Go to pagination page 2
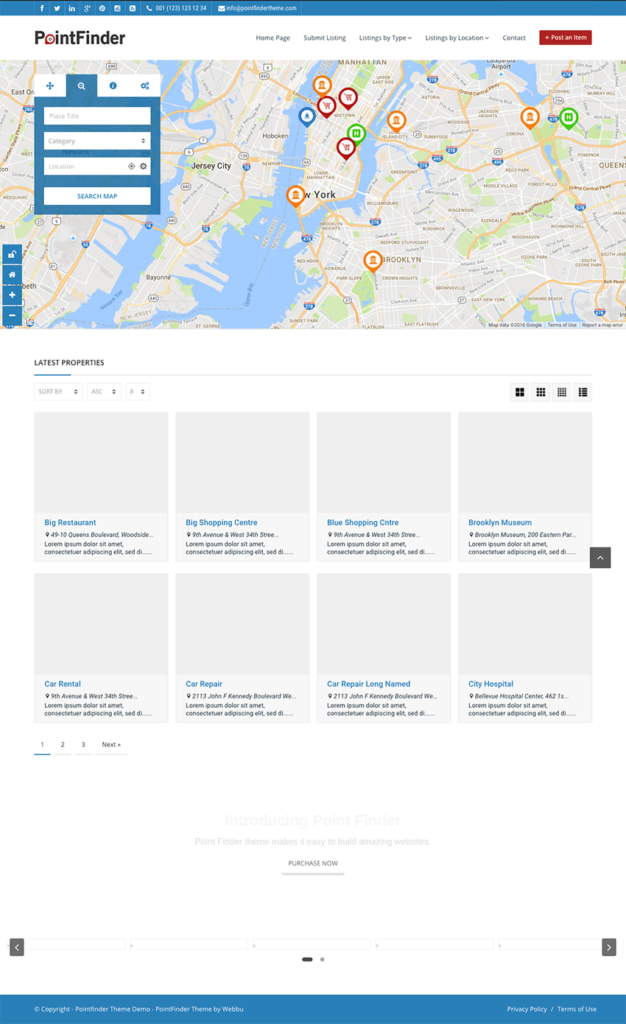This screenshot has width=626, height=1024. (x=63, y=744)
